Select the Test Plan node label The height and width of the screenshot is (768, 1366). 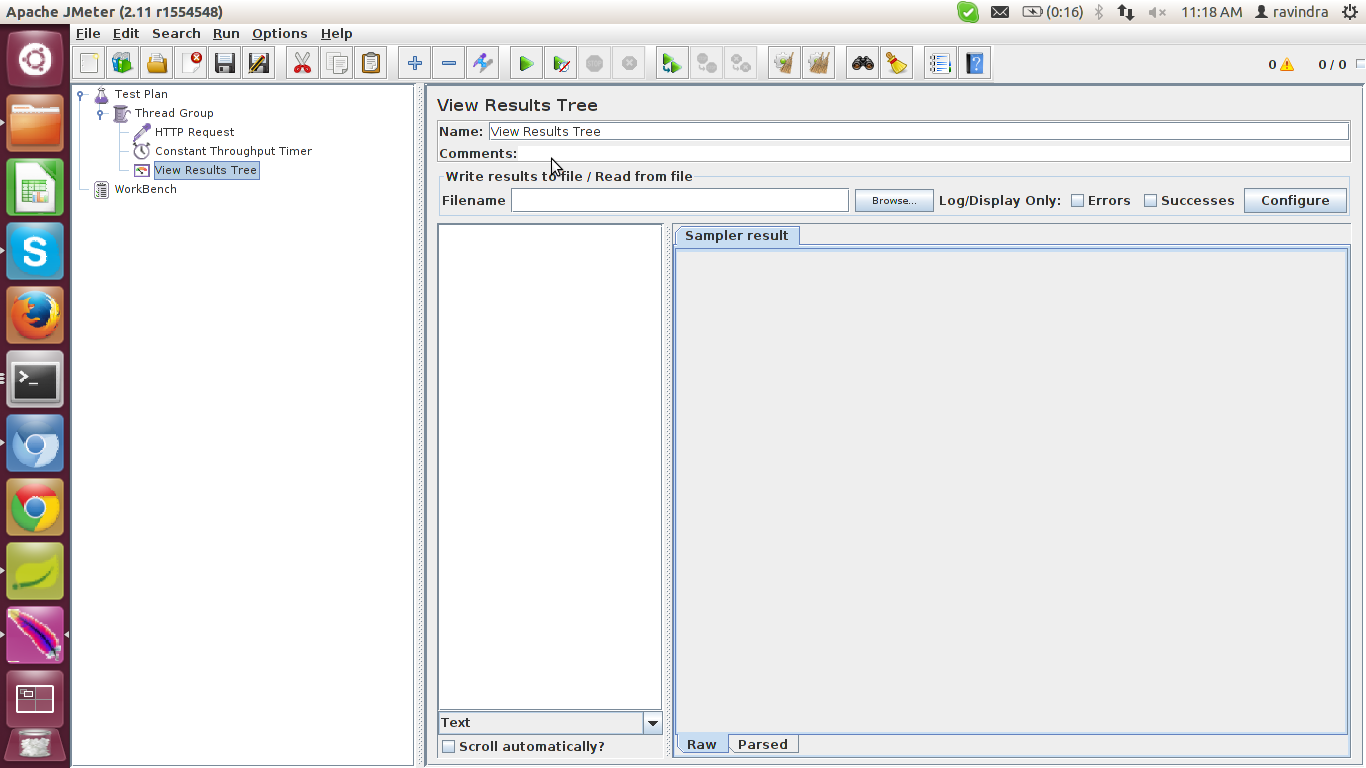(x=141, y=94)
